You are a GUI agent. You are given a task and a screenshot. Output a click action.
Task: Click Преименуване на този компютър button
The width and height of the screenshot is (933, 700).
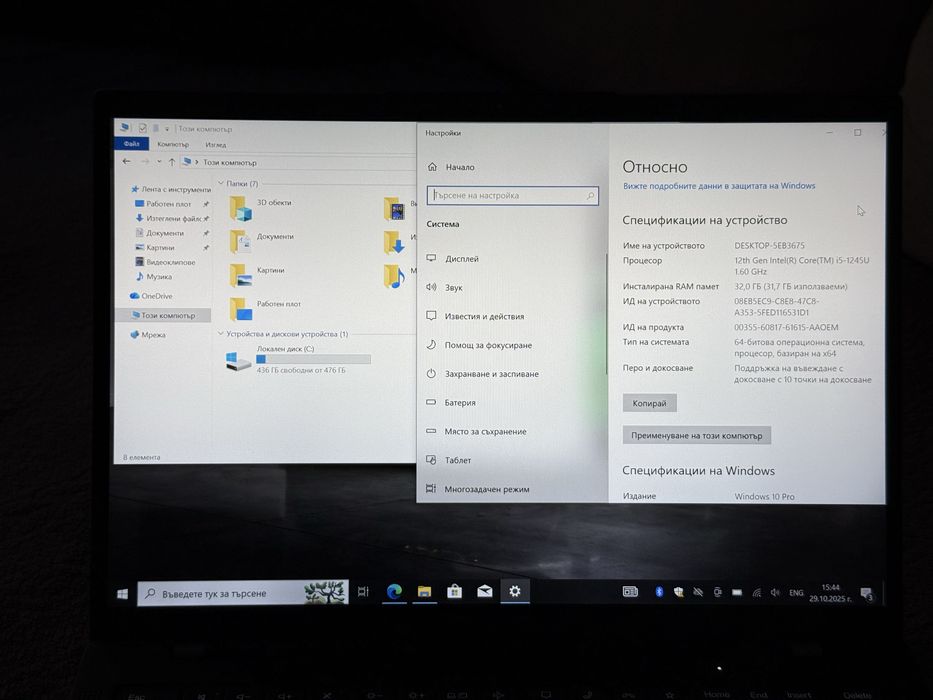(696, 435)
